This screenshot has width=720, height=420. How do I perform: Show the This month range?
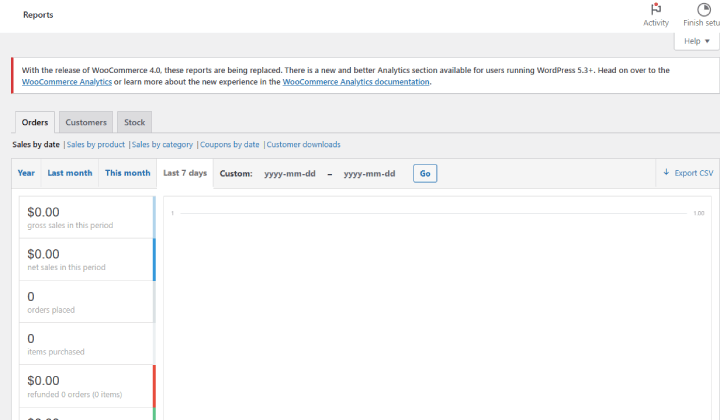[128, 173]
